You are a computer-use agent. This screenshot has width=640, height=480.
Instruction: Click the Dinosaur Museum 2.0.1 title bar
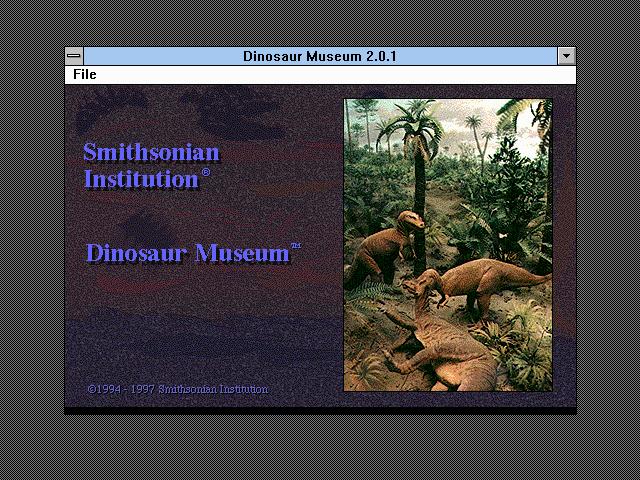click(320, 56)
